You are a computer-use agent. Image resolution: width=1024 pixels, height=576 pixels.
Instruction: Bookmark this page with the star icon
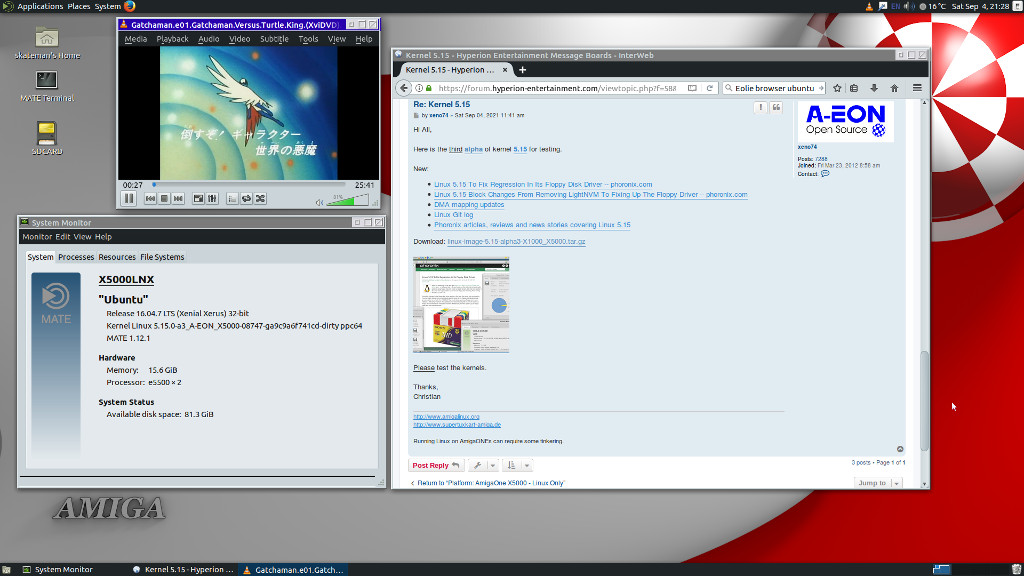click(837, 88)
